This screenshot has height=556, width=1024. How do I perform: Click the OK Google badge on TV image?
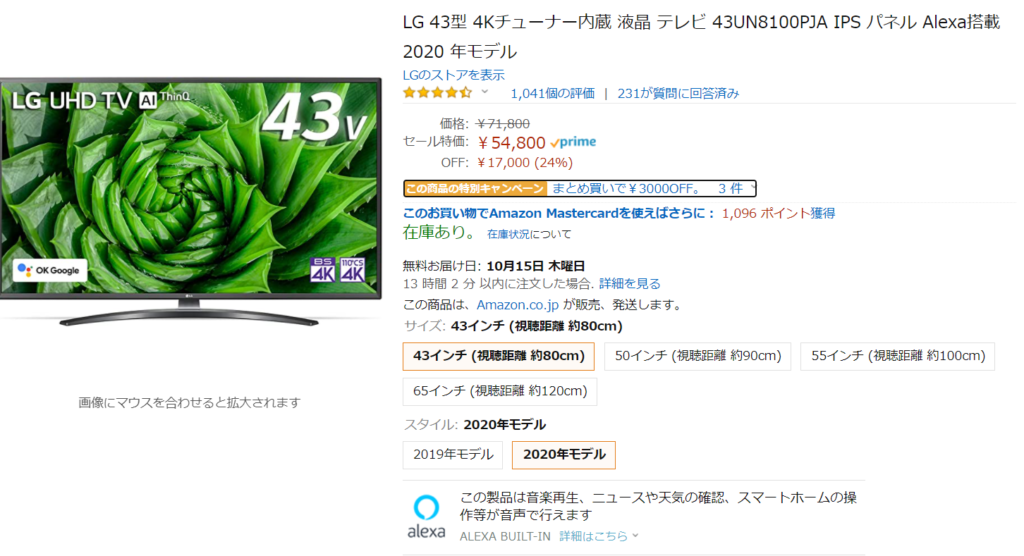point(50,270)
